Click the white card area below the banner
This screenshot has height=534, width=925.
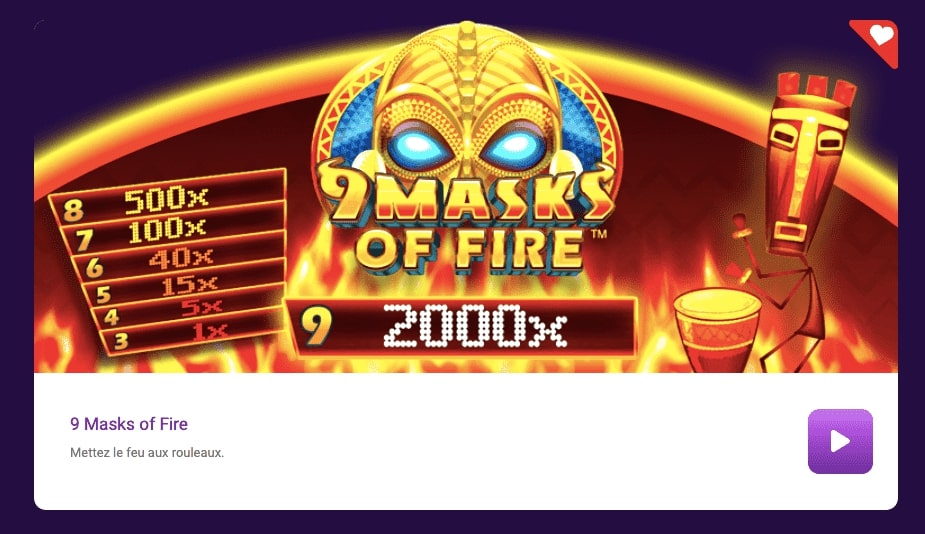coord(466,441)
